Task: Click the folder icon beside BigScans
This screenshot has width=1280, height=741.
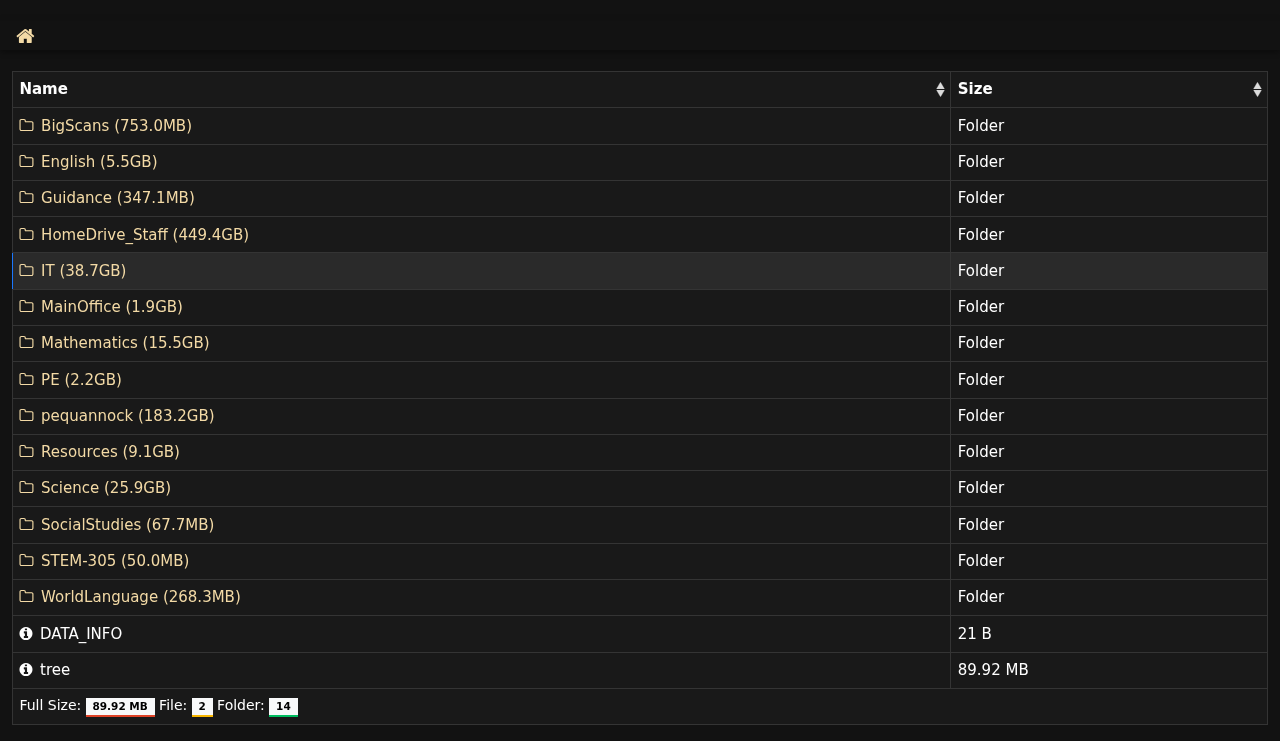Action: pyautogui.click(x=27, y=126)
